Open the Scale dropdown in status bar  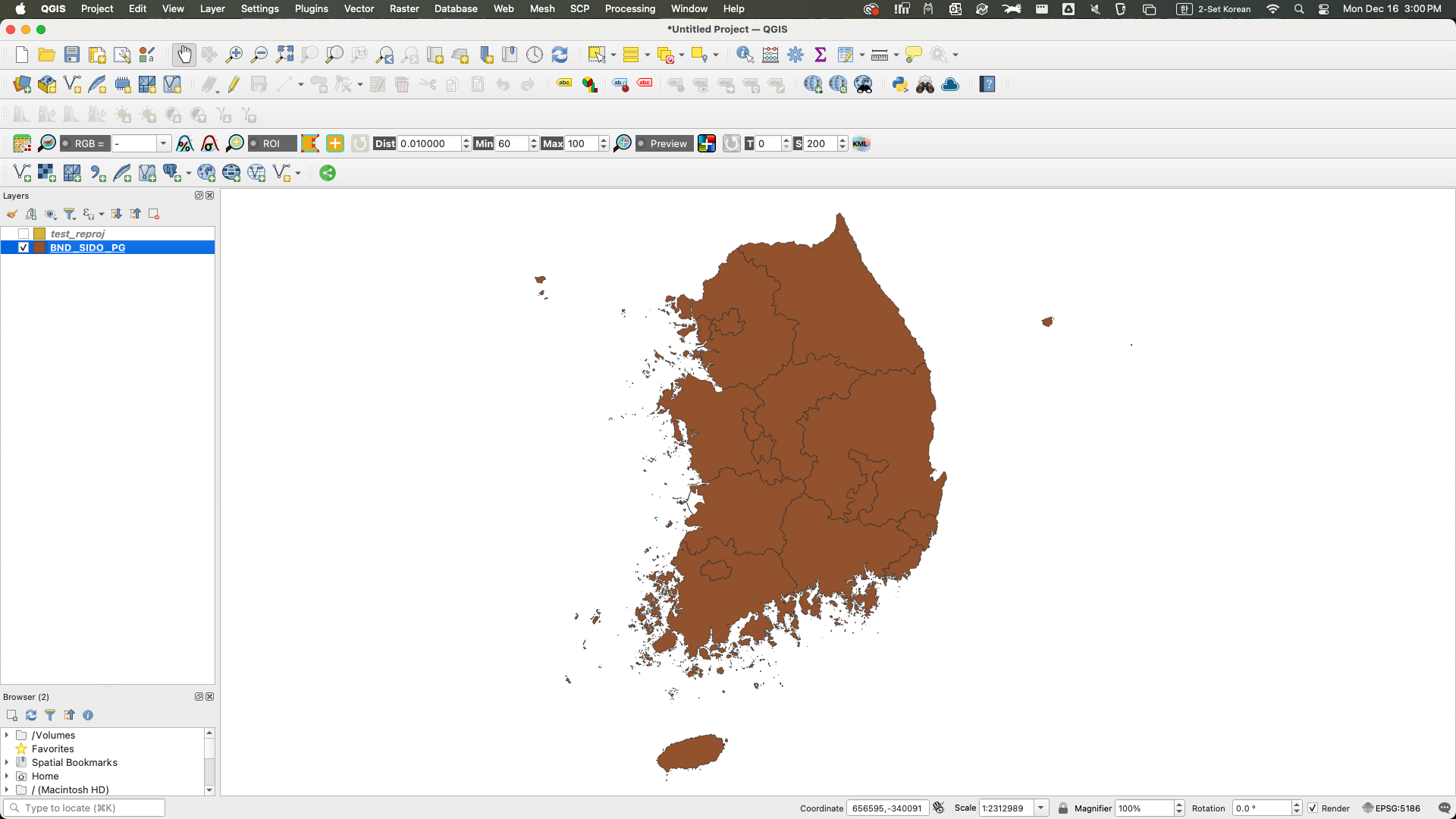click(1040, 808)
